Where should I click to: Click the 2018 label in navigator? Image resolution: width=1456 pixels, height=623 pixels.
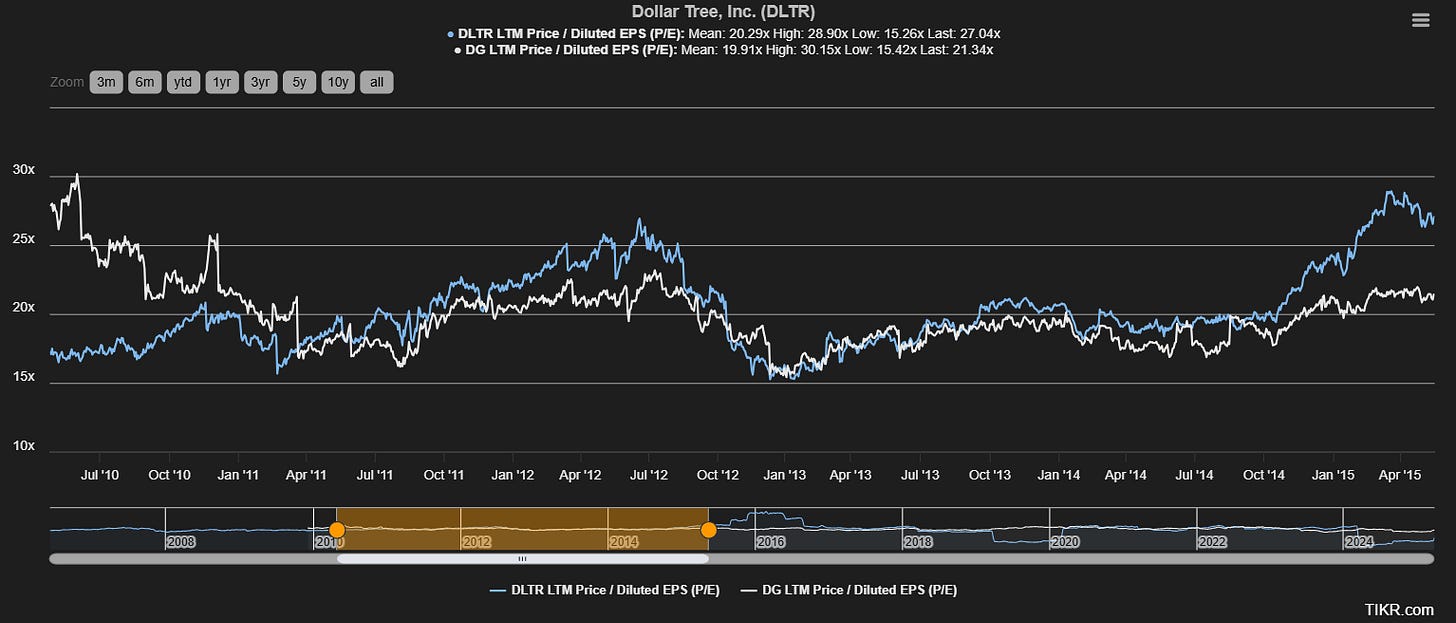(x=918, y=541)
